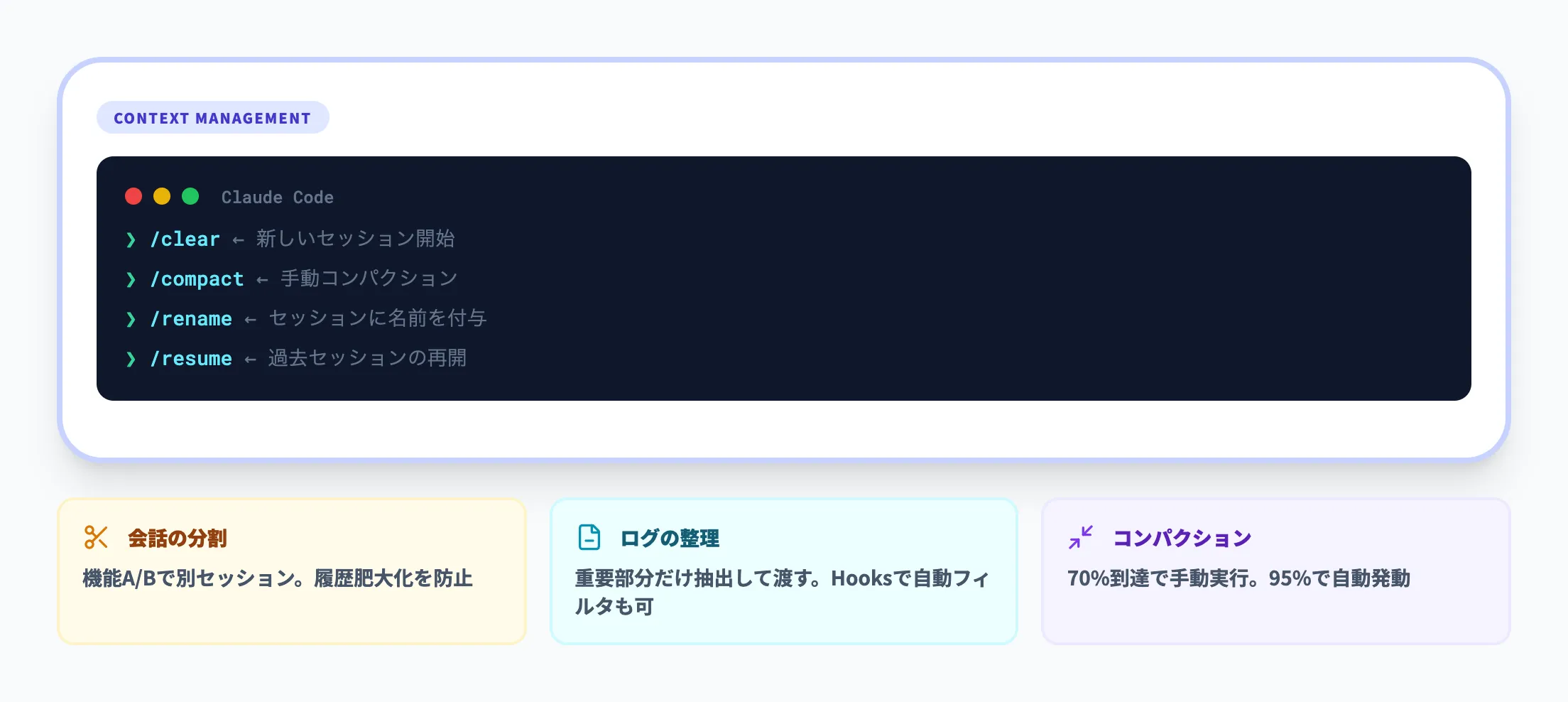The image size is (1568, 702).
Task: Click the prompt chevron beside /compact
Action: coord(131,280)
